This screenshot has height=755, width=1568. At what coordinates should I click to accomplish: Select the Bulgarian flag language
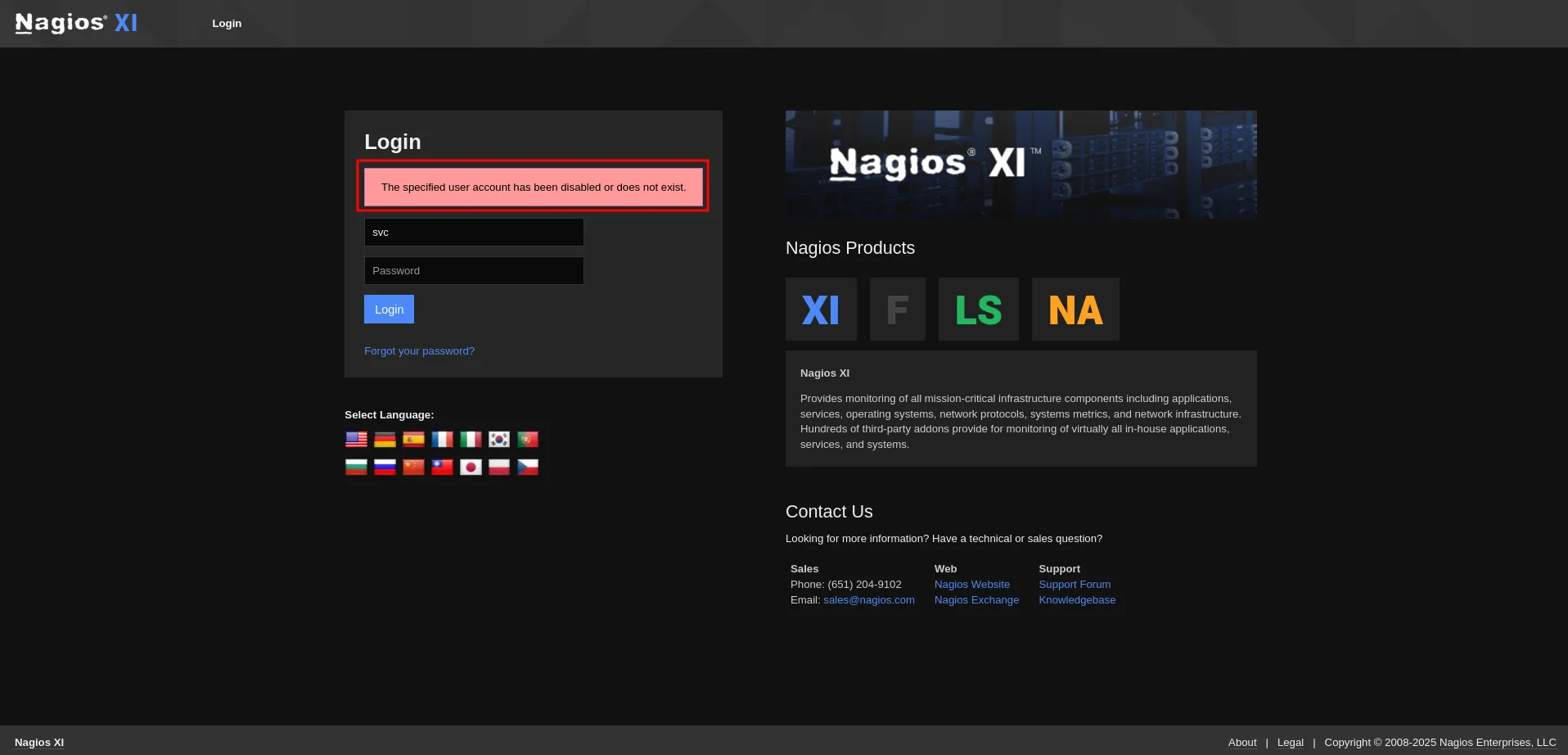(x=356, y=467)
